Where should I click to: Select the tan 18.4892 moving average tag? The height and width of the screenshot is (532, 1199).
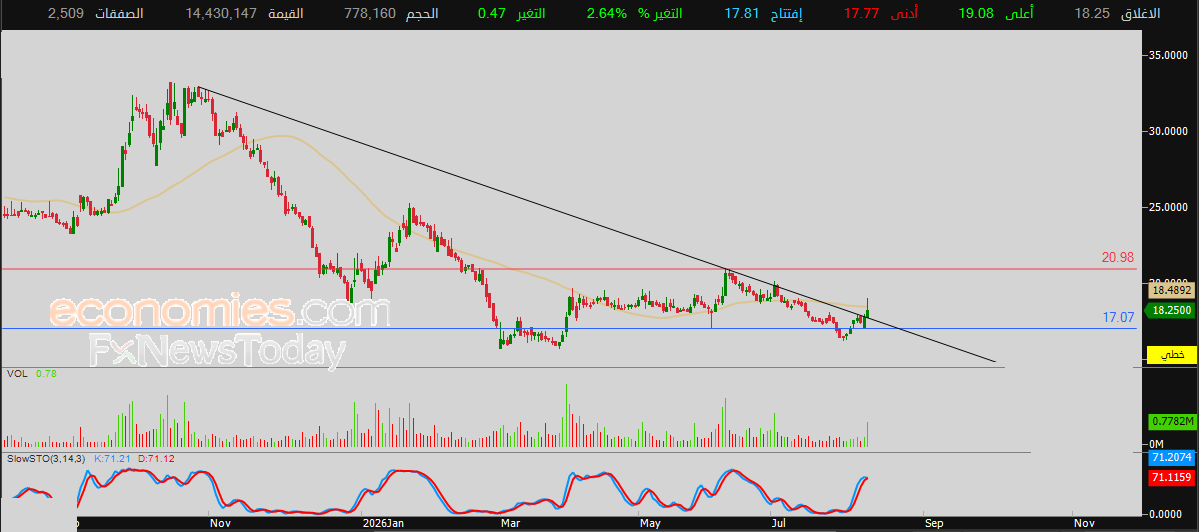[1171, 290]
